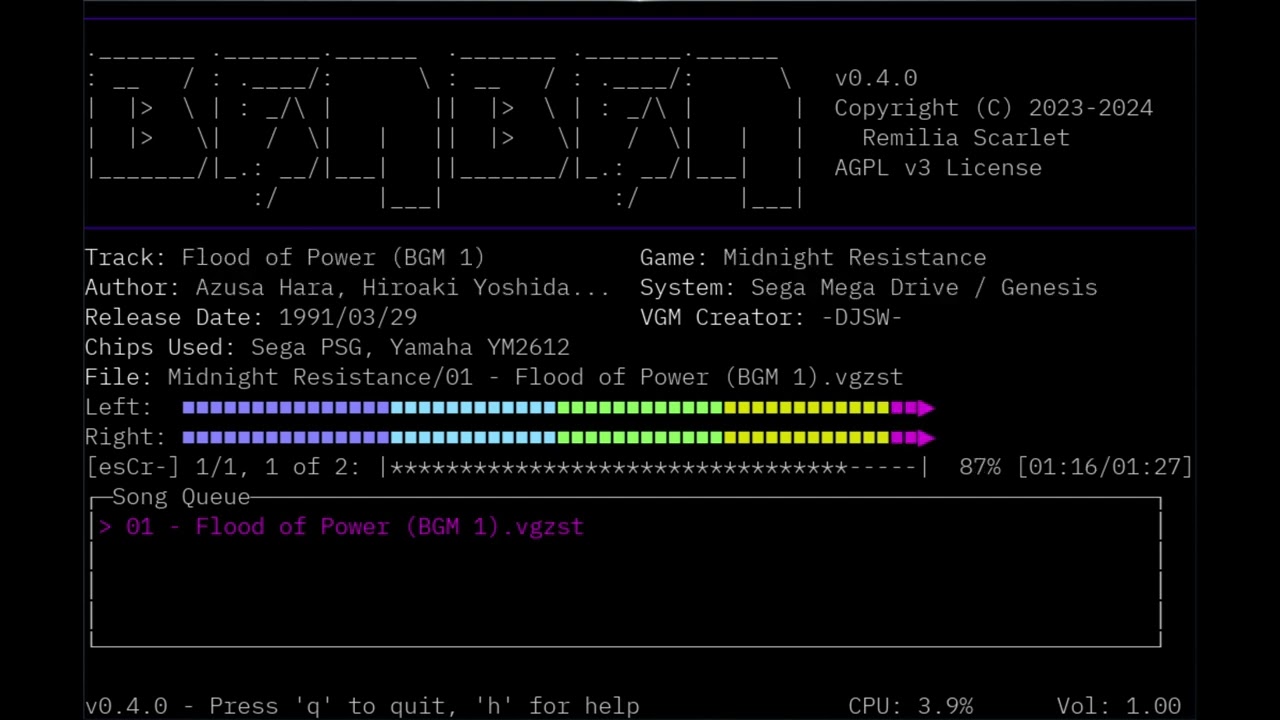Click the track title Flood of Power (BGM 1)
The height and width of the screenshot is (720, 1280).
tap(333, 258)
